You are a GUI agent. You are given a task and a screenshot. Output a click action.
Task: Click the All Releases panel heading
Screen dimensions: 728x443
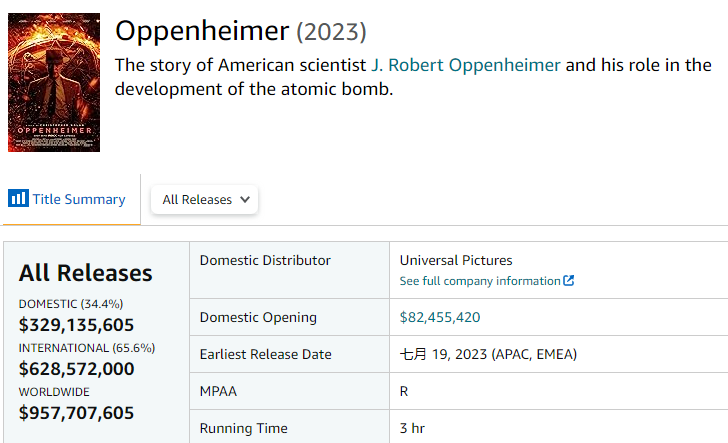point(85,273)
